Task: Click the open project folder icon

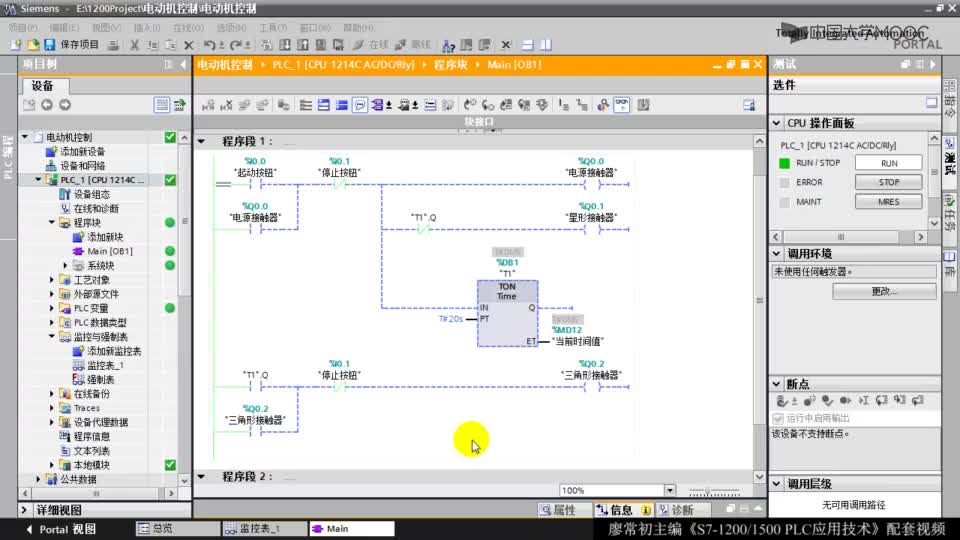Action: coord(33,45)
